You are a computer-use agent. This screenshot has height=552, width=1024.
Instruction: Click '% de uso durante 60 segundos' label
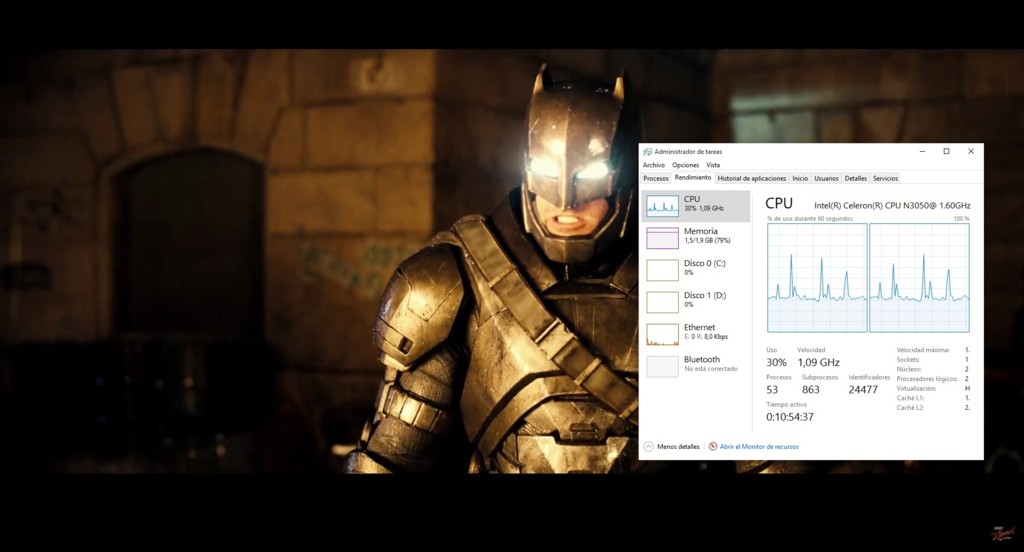pos(810,219)
